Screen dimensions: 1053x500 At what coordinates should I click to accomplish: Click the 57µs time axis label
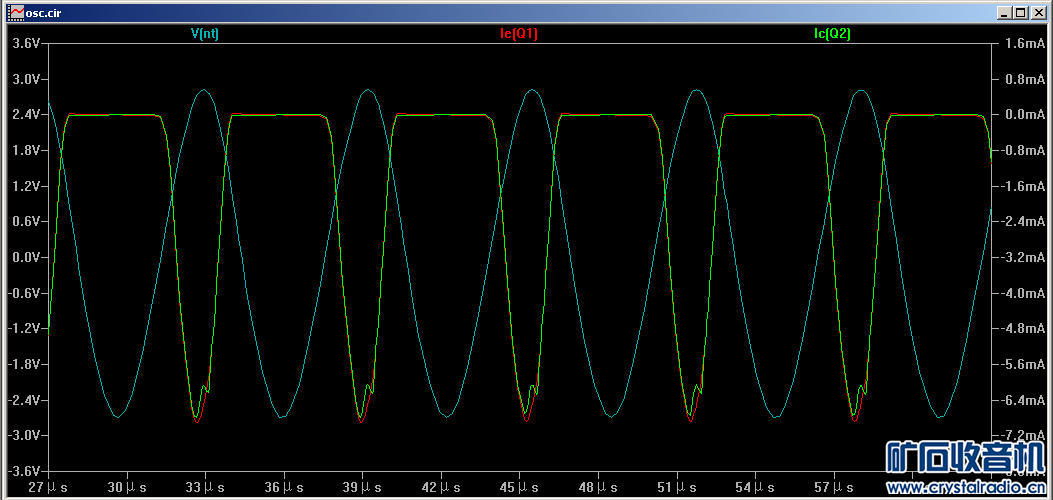834,486
